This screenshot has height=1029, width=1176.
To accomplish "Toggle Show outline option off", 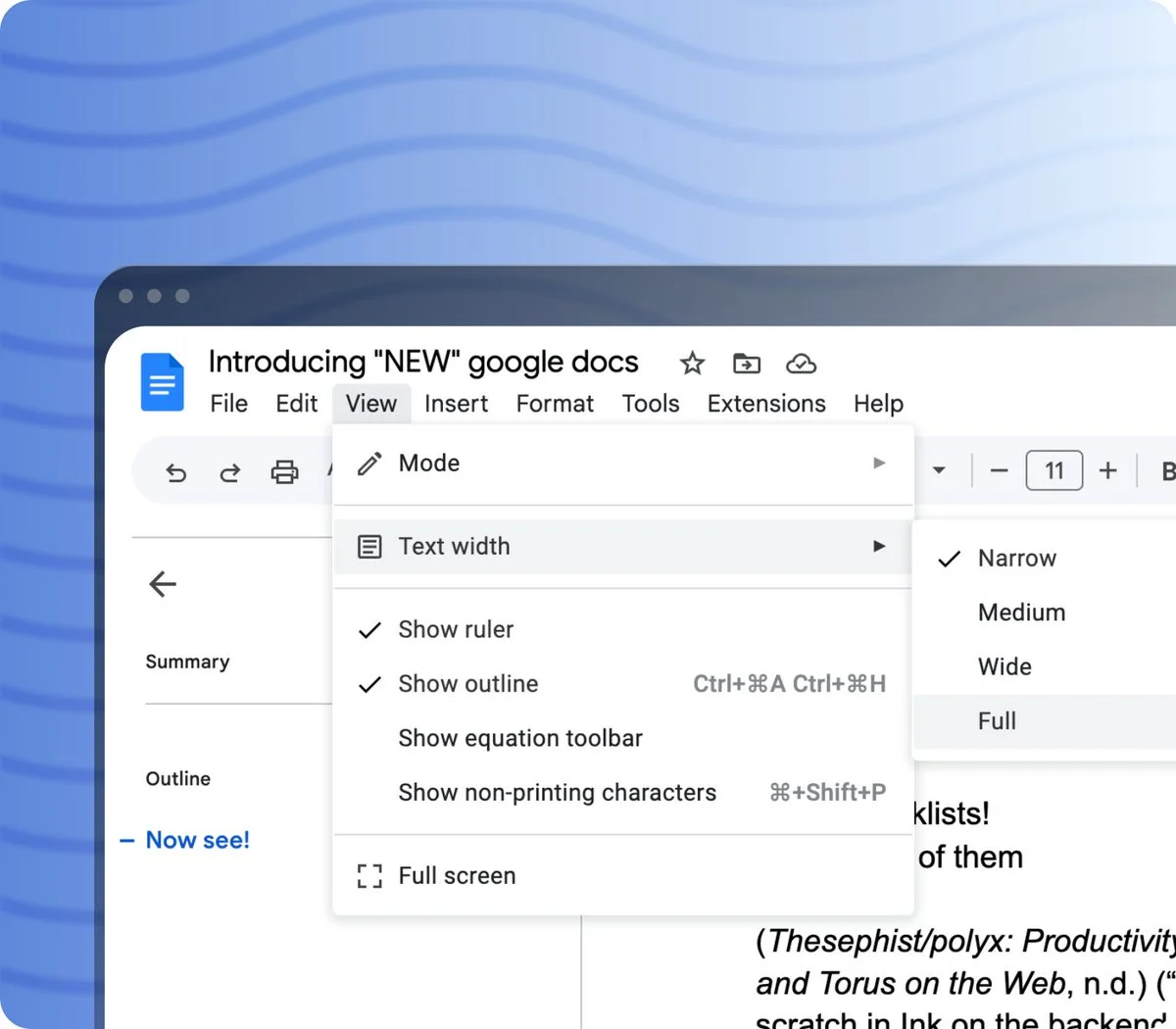I will coord(467,684).
